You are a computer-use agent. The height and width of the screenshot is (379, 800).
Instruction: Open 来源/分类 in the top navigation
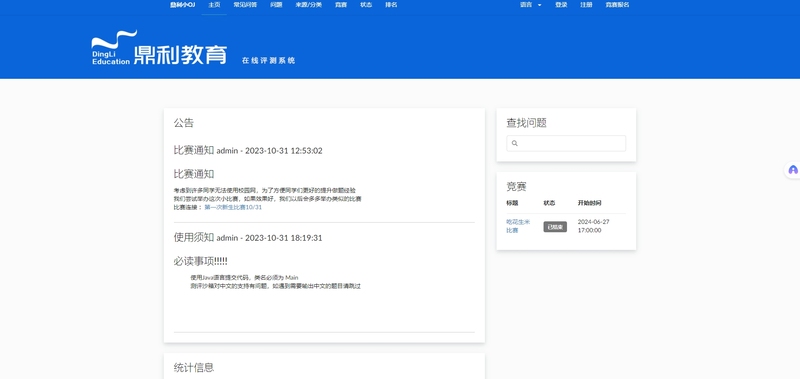(x=309, y=5)
